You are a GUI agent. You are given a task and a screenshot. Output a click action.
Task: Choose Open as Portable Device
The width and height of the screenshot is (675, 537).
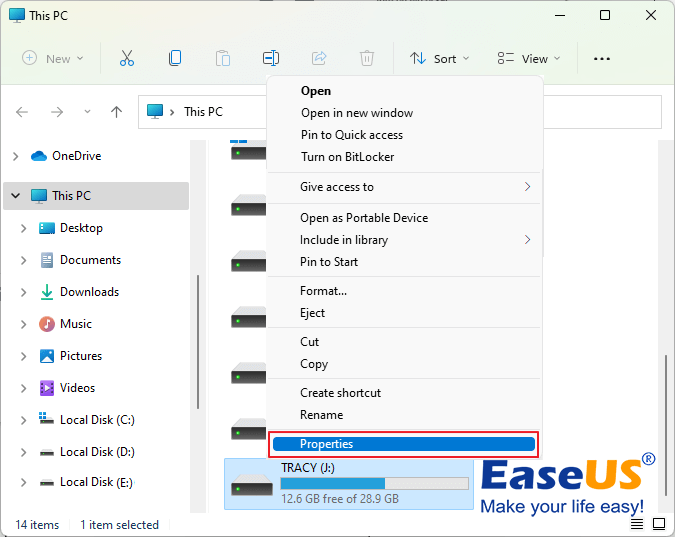click(x=404, y=218)
